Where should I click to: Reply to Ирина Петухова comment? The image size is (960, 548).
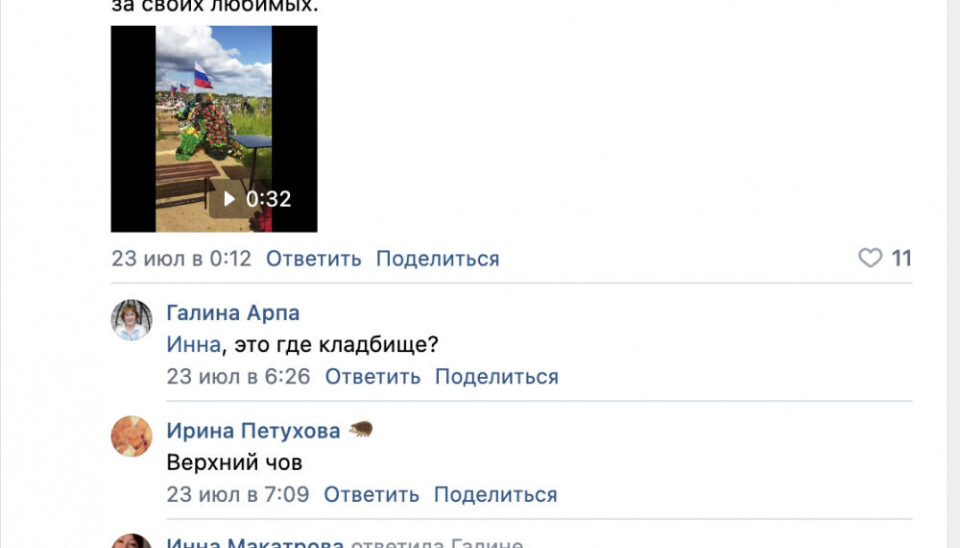pos(371,494)
